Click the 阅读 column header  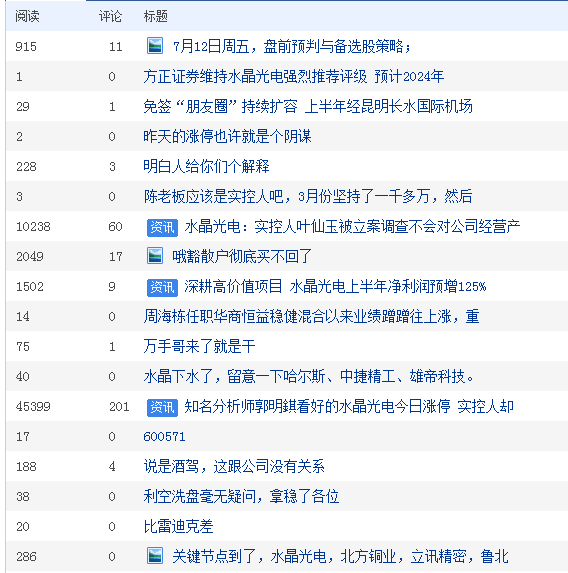[27, 16]
